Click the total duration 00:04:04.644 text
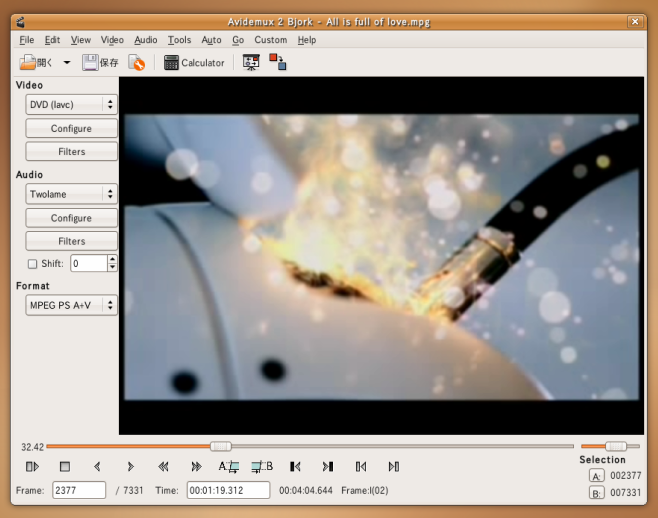The width and height of the screenshot is (658, 518). coord(306,490)
